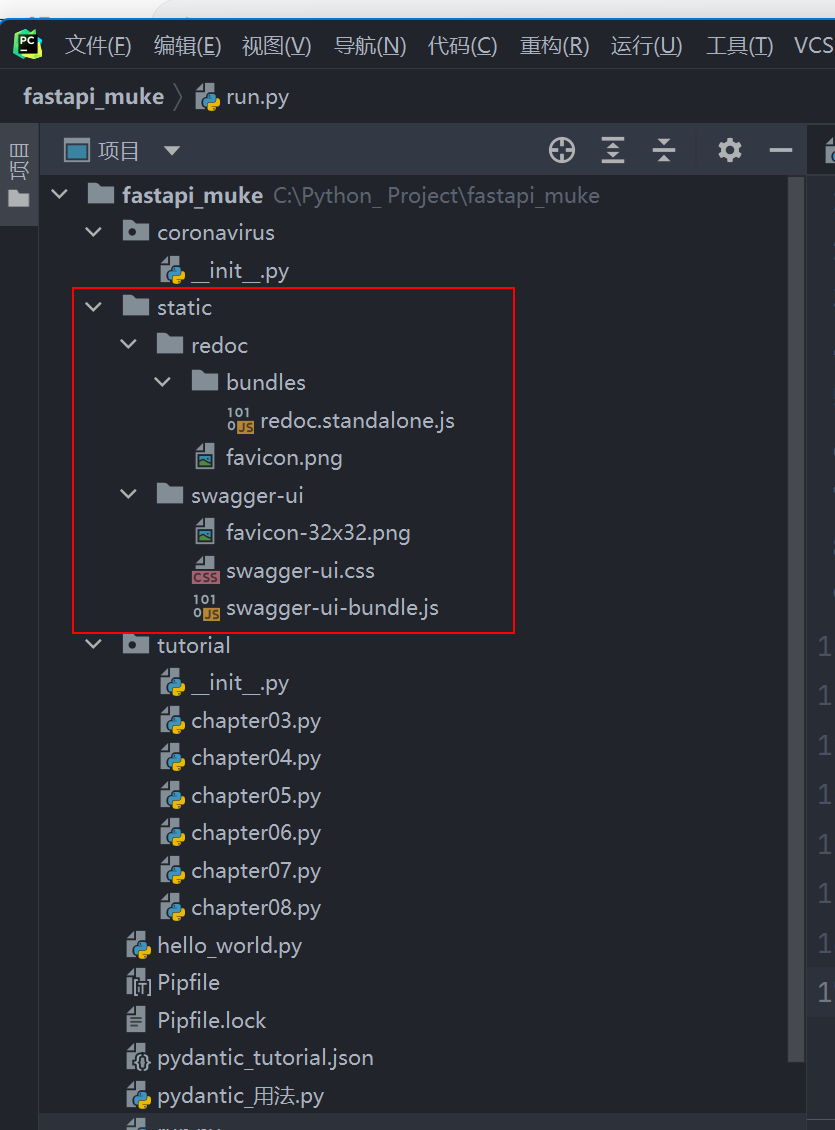Collapse the bundles folder chevron
835x1130 pixels.
coord(163,382)
